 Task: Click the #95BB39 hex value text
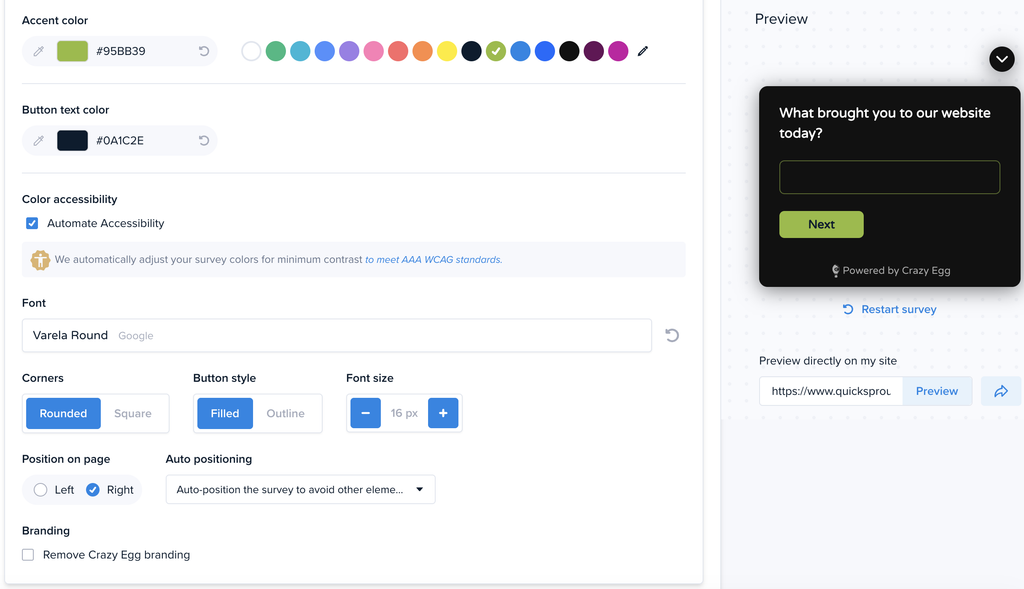pyautogui.click(x=121, y=51)
